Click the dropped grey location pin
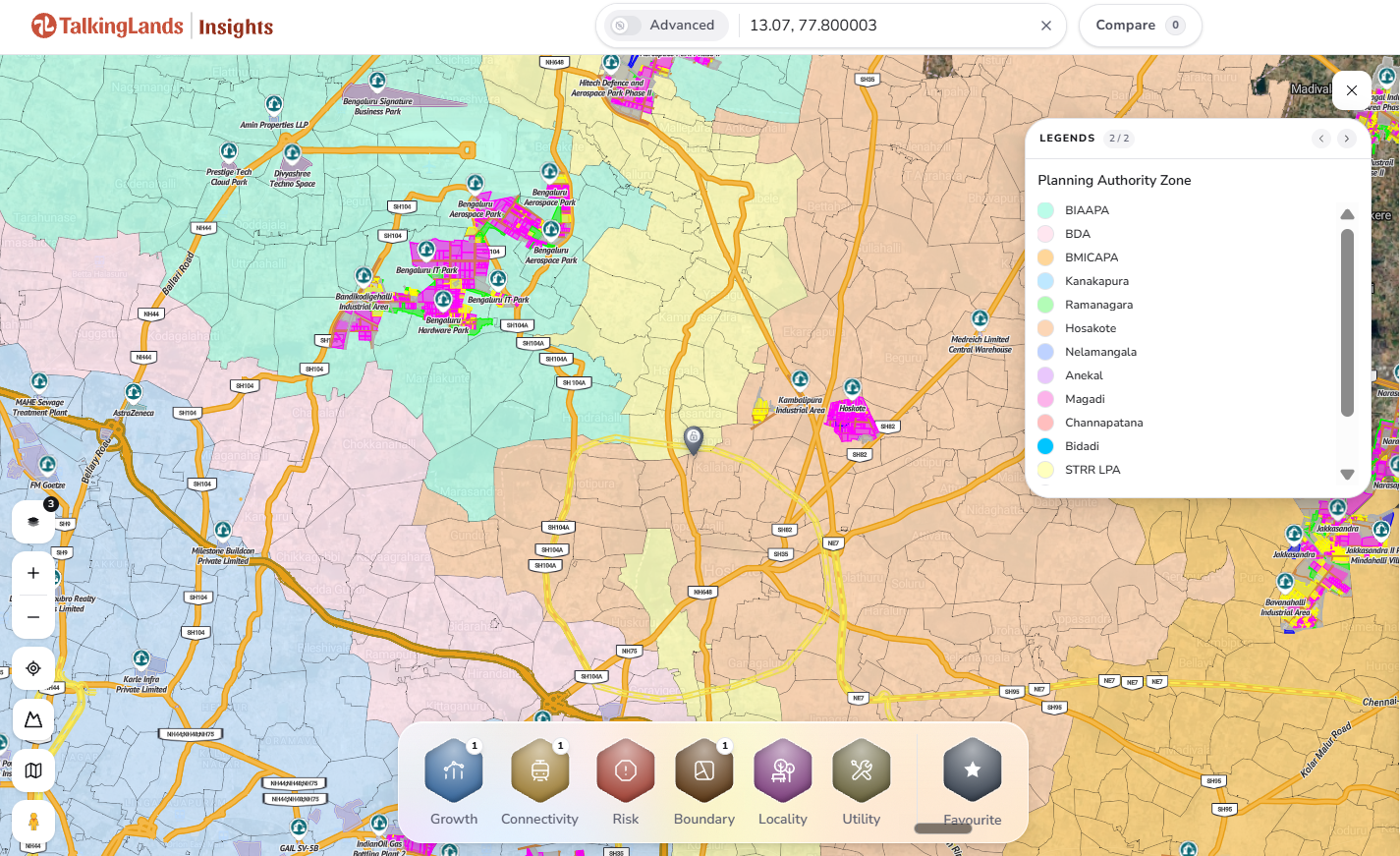The image size is (1400, 856). (x=694, y=439)
